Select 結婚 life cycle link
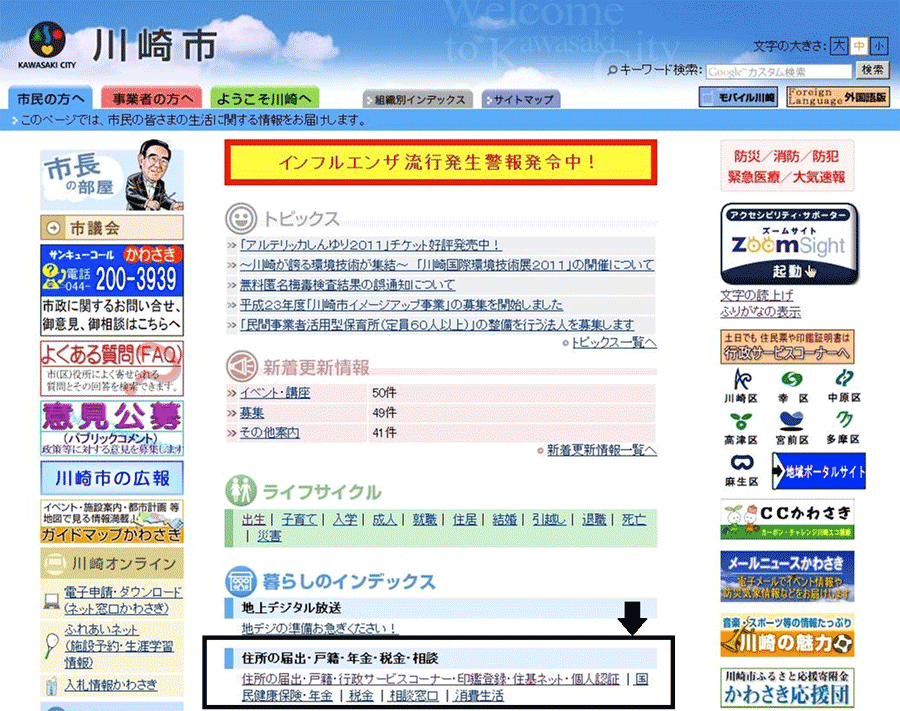This screenshot has width=900, height=711. (x=505, y=520)
